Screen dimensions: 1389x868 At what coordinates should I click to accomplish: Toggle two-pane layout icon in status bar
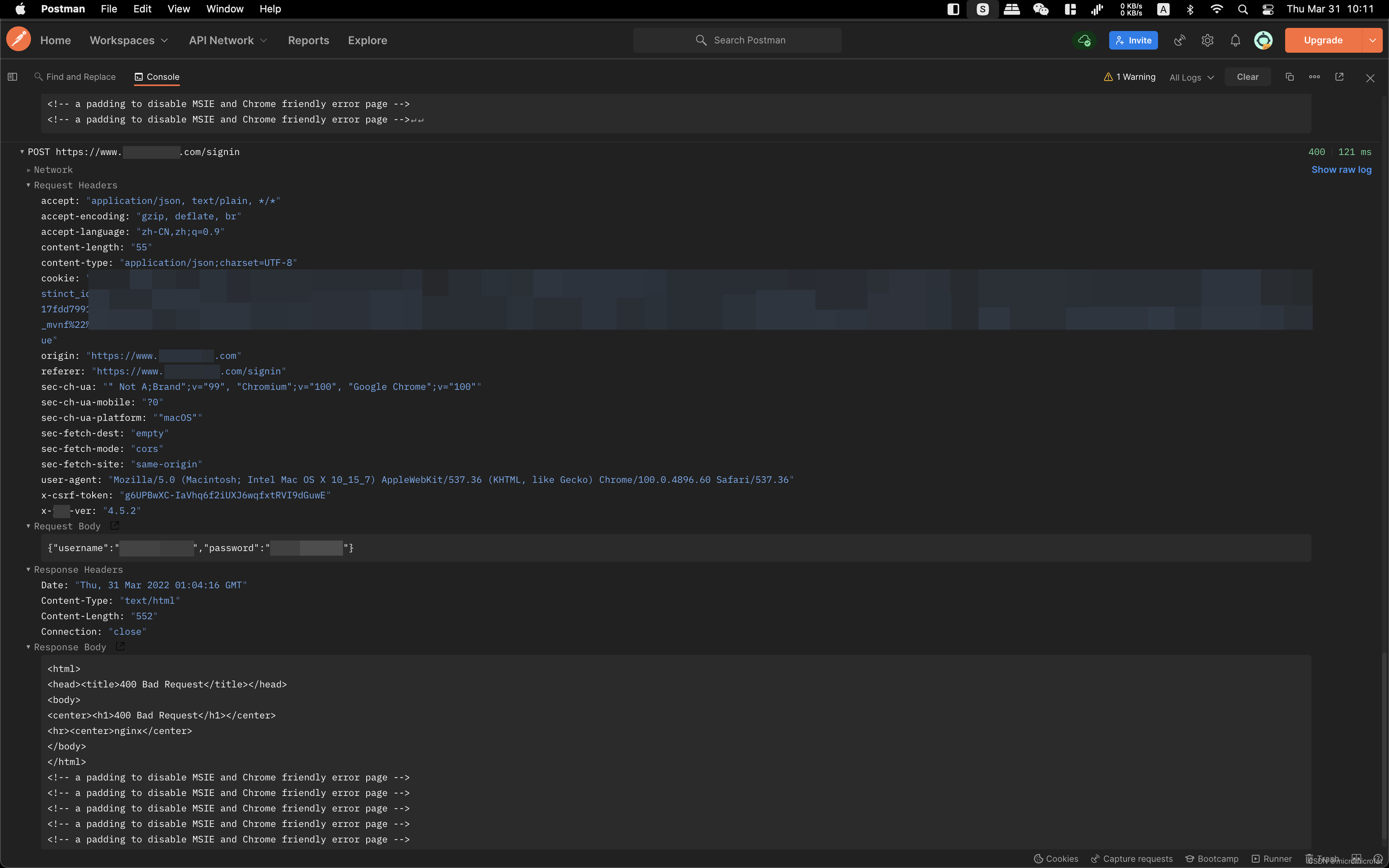point(1356,859)
